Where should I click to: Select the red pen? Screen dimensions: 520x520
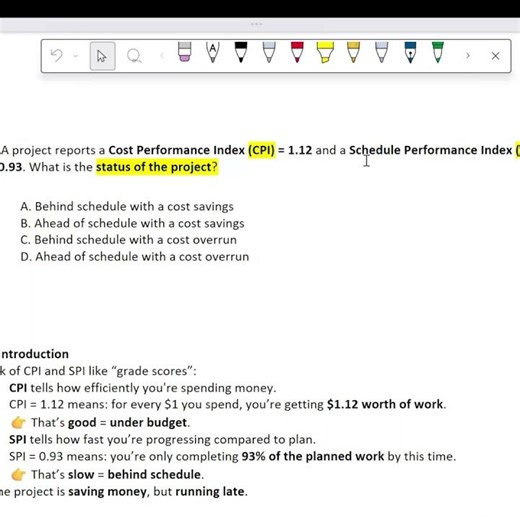tap(297, 52)
